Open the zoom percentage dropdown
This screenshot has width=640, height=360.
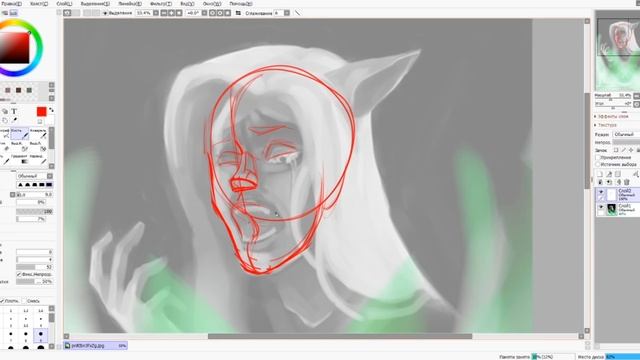(156, 13)
